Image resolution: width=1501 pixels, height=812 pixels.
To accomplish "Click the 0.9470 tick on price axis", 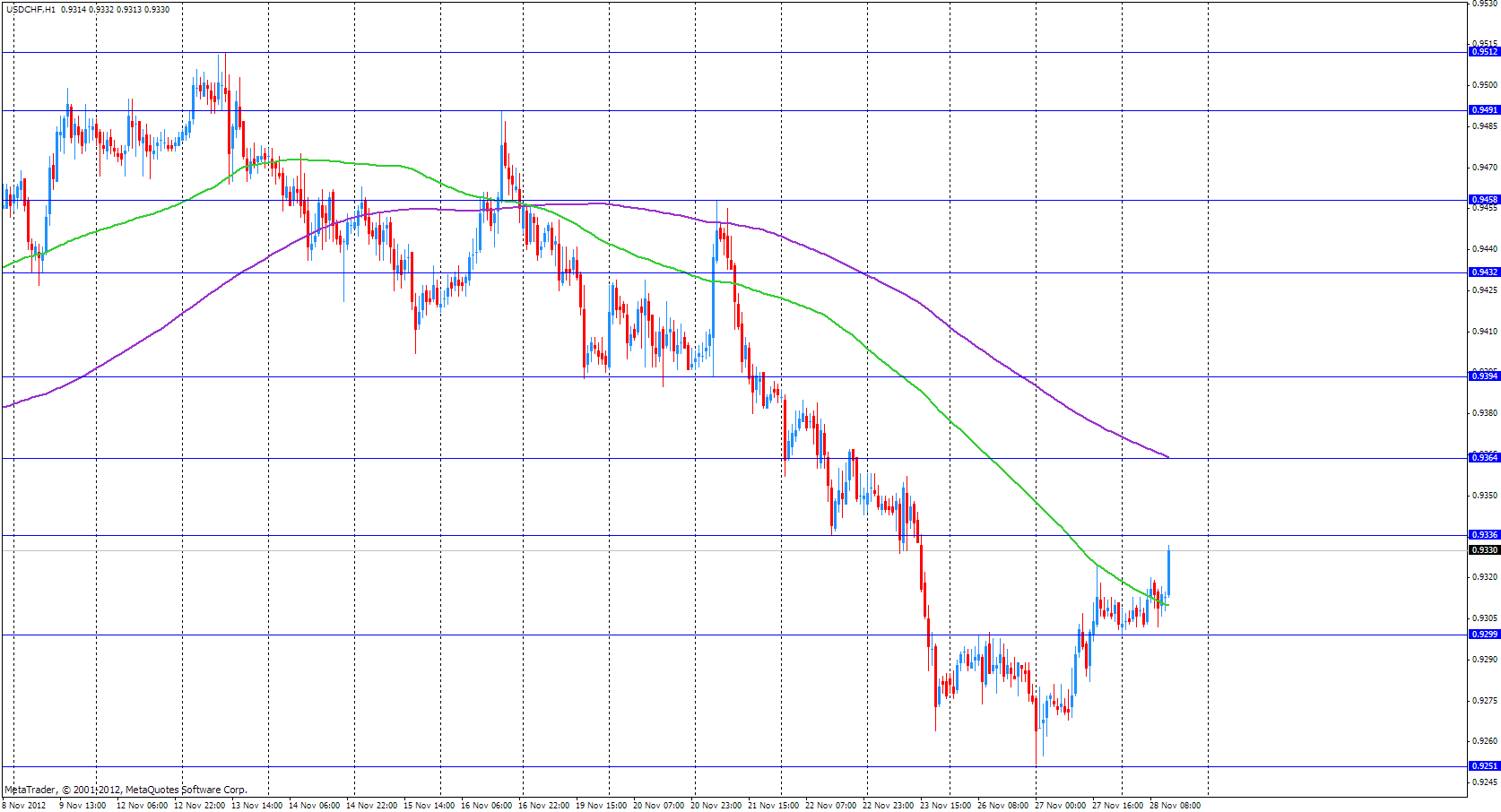I will coord(1485,168).
